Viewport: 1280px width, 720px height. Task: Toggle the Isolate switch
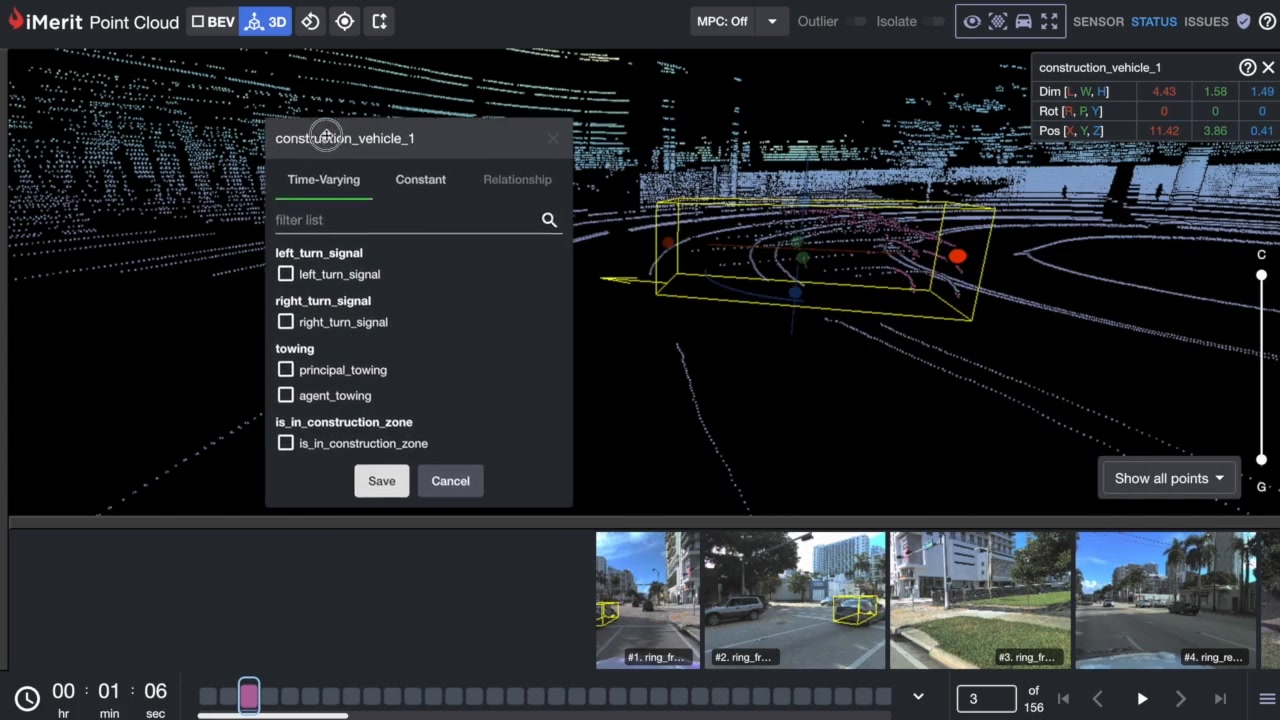point(934,21)
